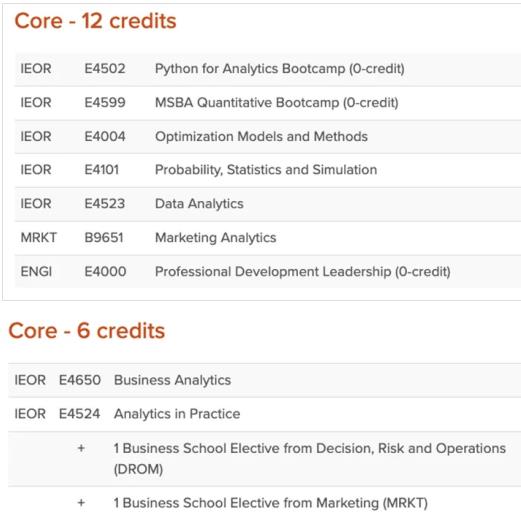
Task: Select the Core - 12 credits heading
Action: [x=95, y=21]
